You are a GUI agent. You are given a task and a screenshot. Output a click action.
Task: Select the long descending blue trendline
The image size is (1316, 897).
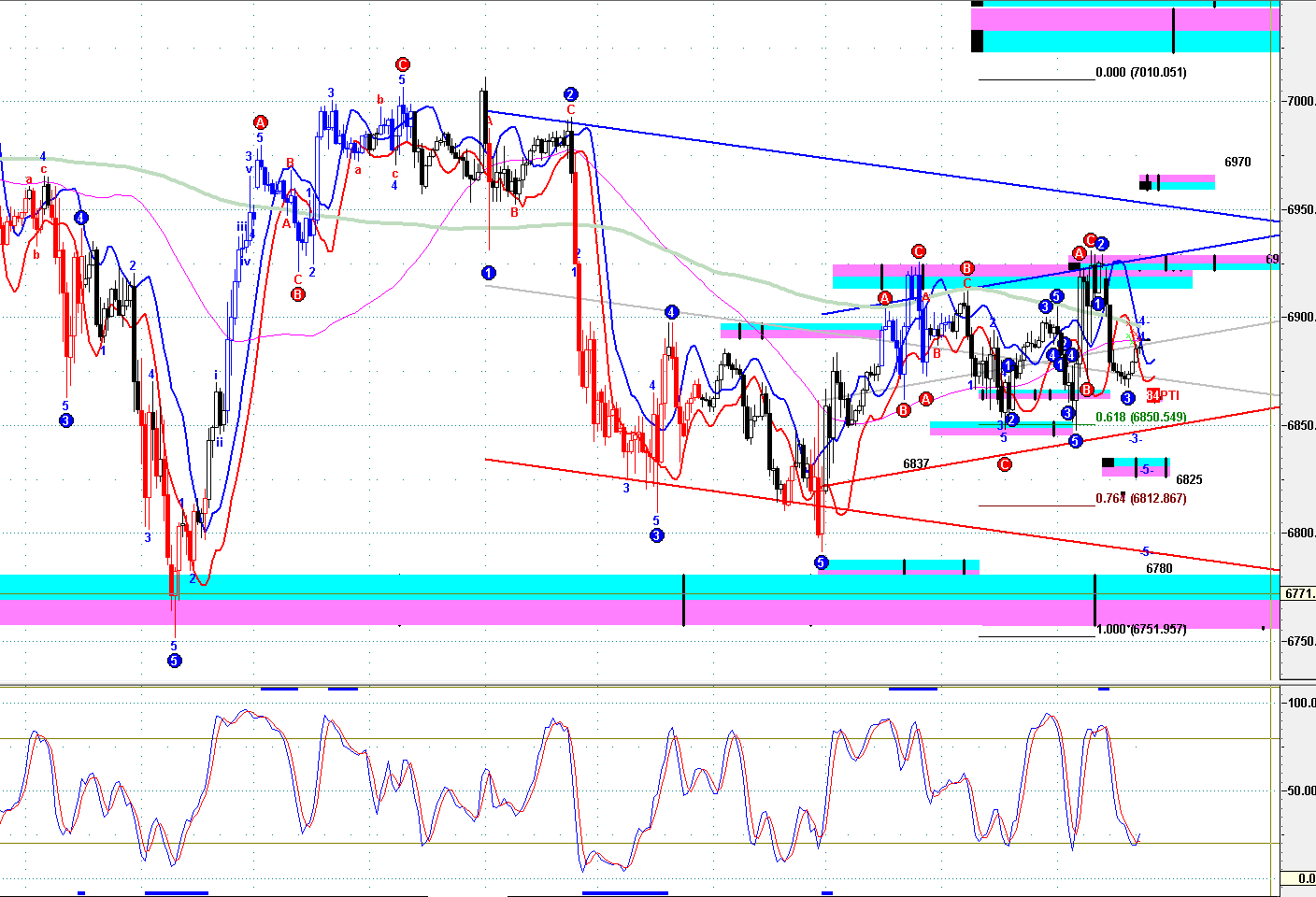[x=883, y=168]
